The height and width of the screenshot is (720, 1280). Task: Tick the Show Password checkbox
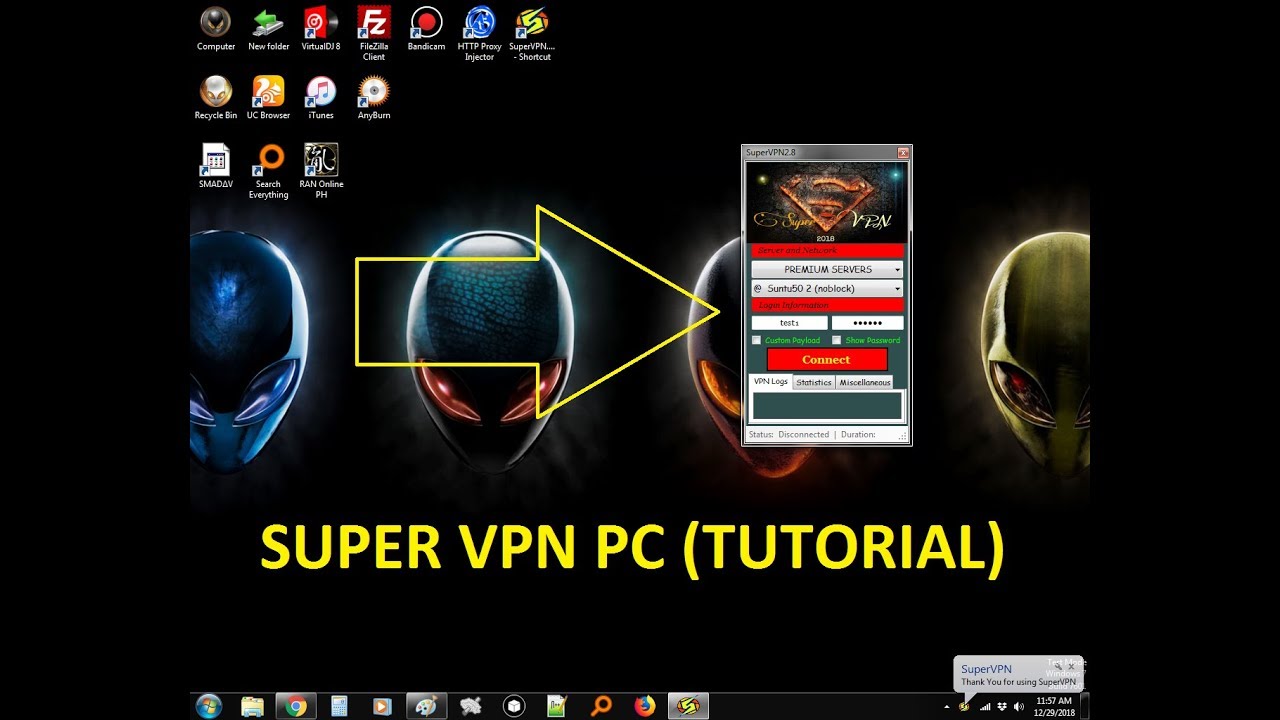click(x=837, y=340)
